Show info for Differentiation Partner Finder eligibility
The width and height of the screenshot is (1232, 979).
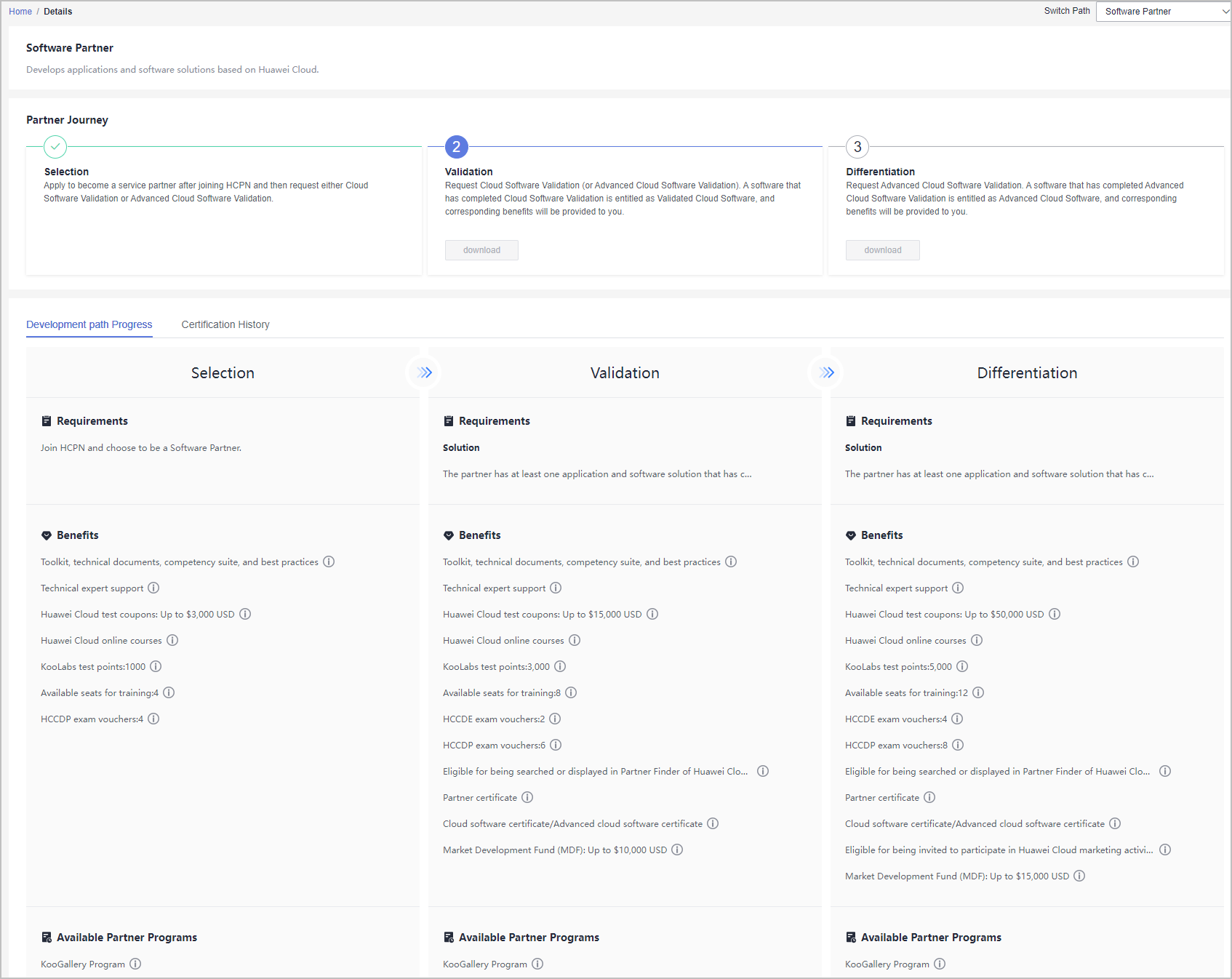[x=1165, y=771]
